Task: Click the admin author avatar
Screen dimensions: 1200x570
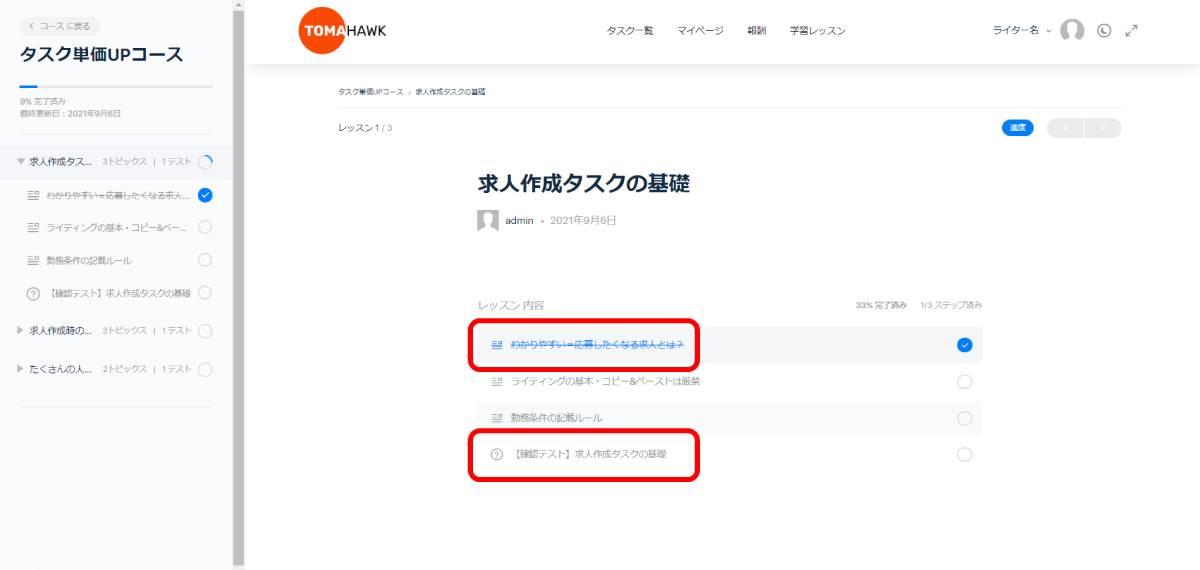Action: pyautogui.click(x=488, y=221)
